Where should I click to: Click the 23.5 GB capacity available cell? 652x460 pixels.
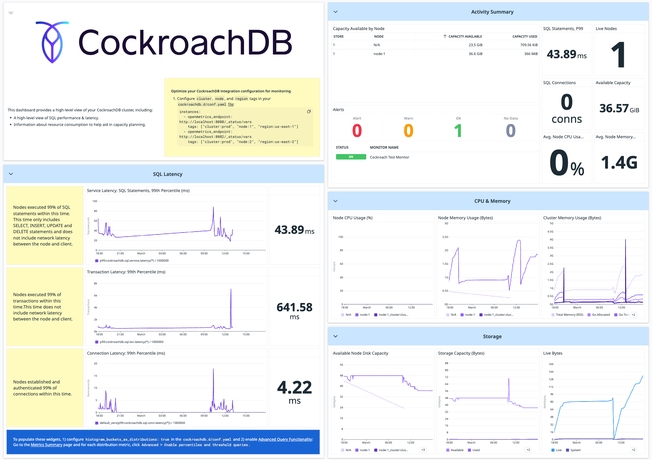click(475, 45)
